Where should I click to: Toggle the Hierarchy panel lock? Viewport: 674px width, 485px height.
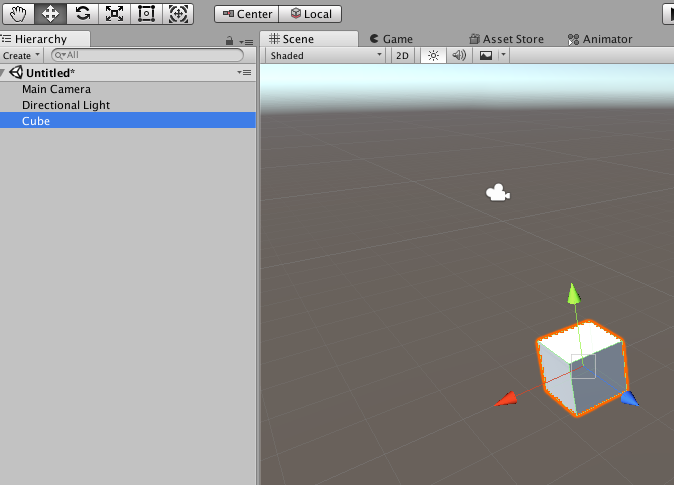coord(229,41)
